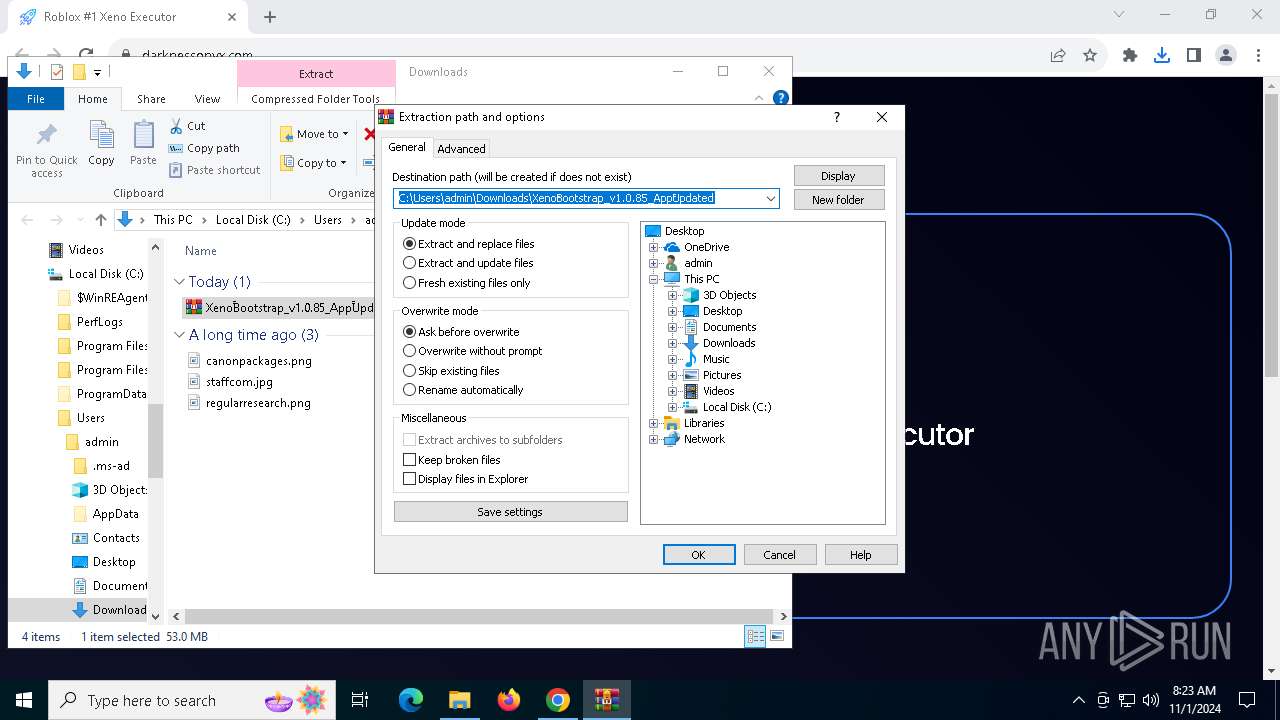Collapse Today group in file list
Screen dimensions: 1280x720
pos(179,282)
